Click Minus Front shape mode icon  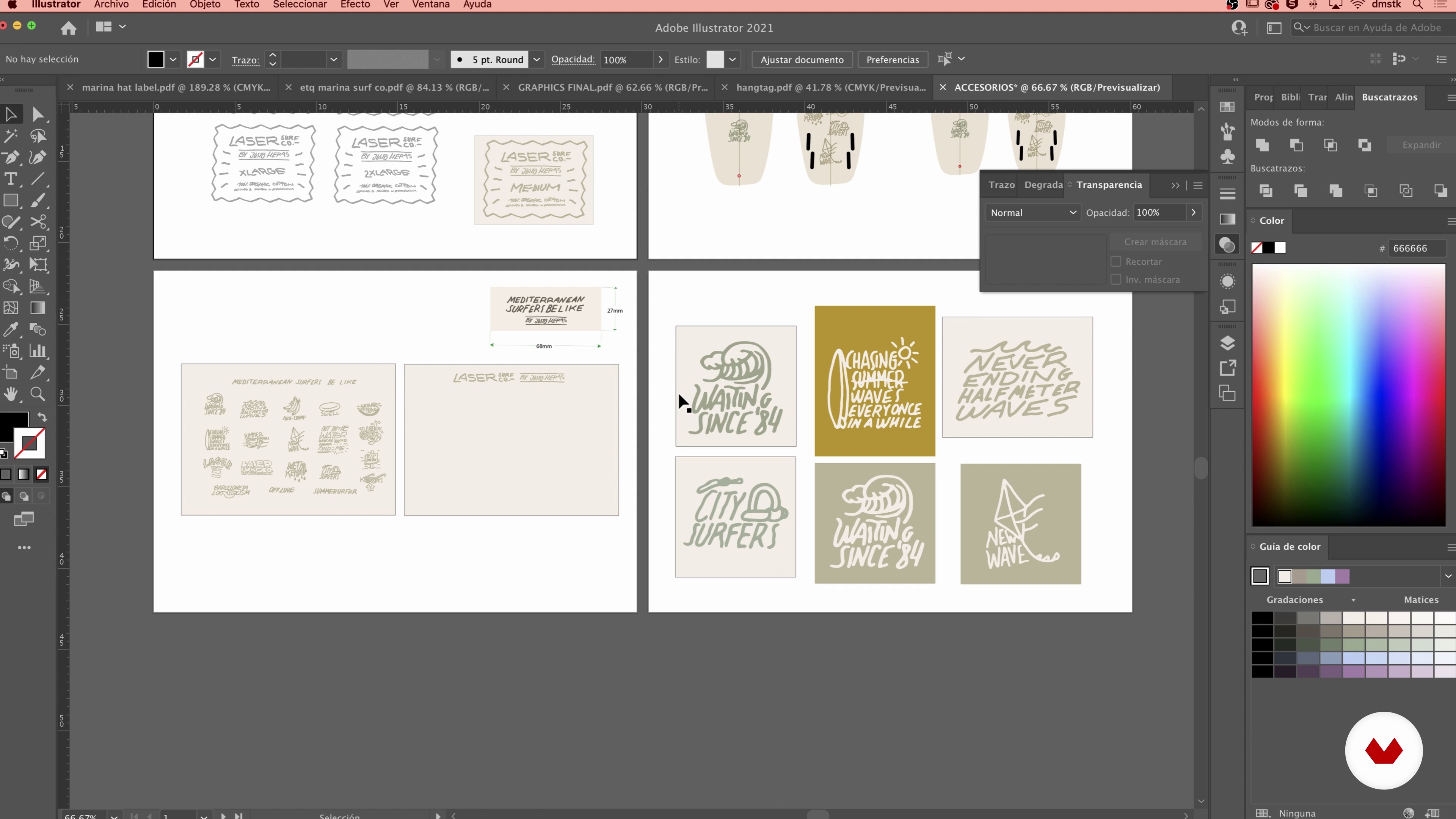(x=1296, y=145)
